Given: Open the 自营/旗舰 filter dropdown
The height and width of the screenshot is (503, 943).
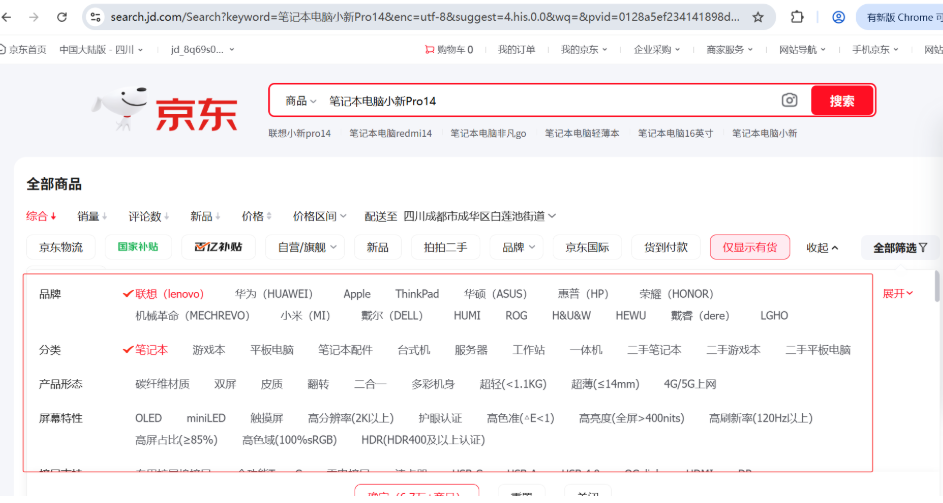Looking at the screenshot, I should point(305,247).
